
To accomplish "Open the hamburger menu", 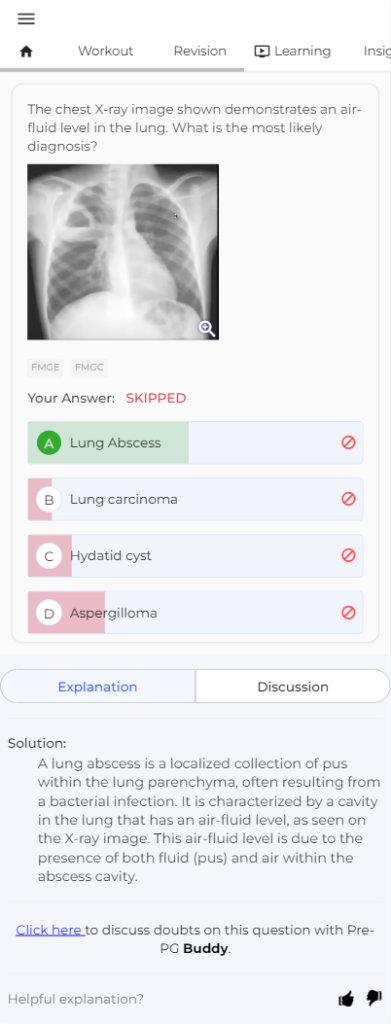I will tap(26, 19).
